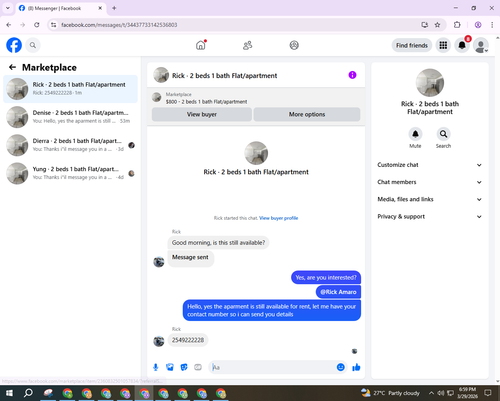Open volume control in system tray
500x401 pixels.
point(441,393)
